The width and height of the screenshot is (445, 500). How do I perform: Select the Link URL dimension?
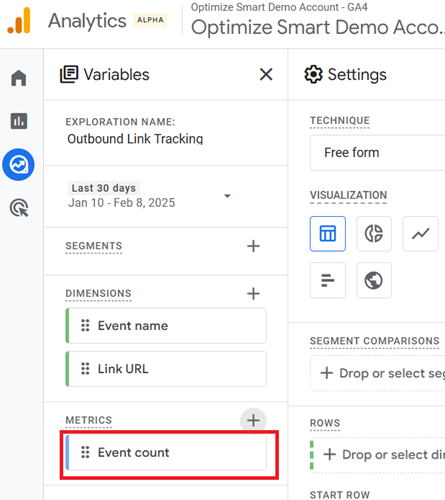pos(166,369)
